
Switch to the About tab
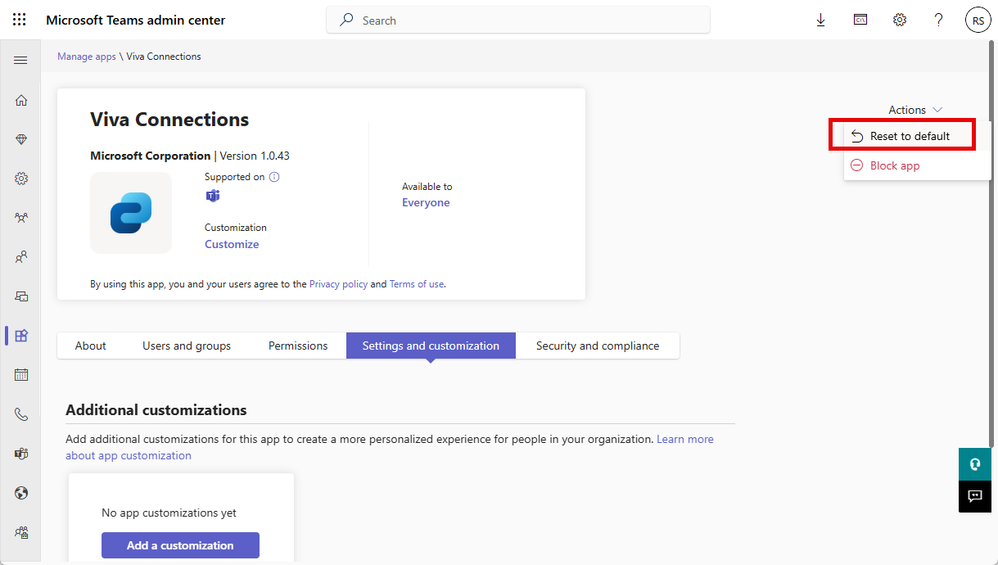tap(90, 345)
